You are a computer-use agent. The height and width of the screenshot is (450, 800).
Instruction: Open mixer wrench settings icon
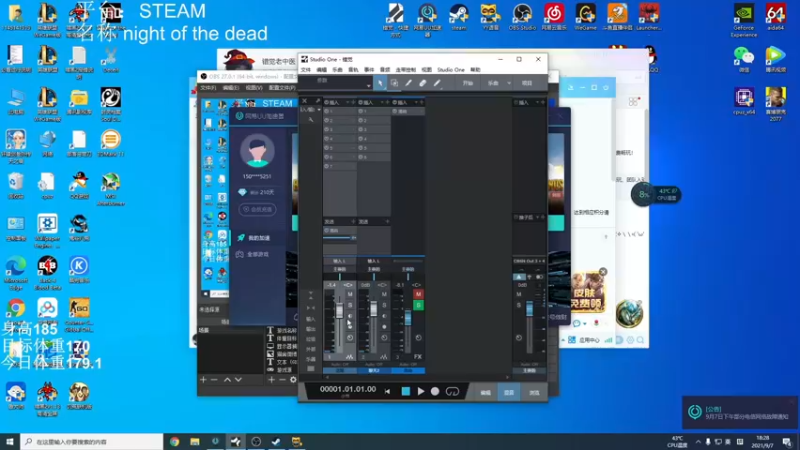[x=311, y=119]
